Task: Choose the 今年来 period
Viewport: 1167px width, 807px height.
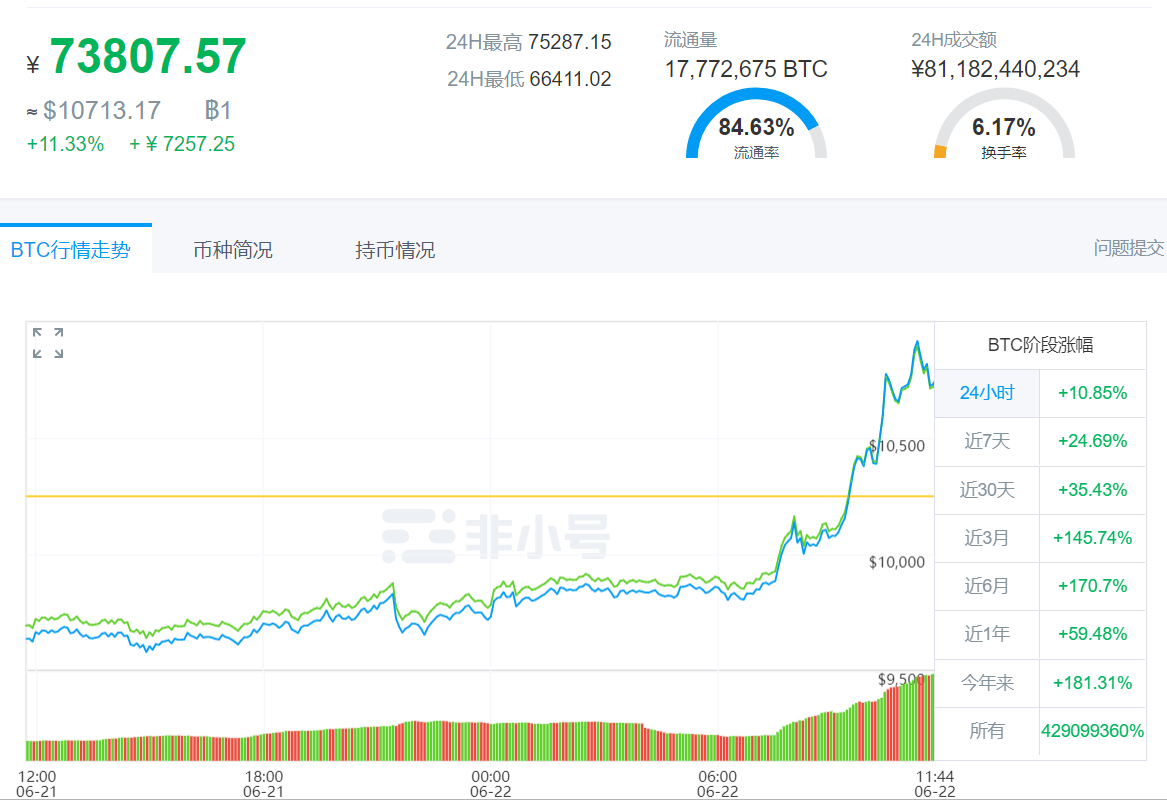Action: click(987, 683)
